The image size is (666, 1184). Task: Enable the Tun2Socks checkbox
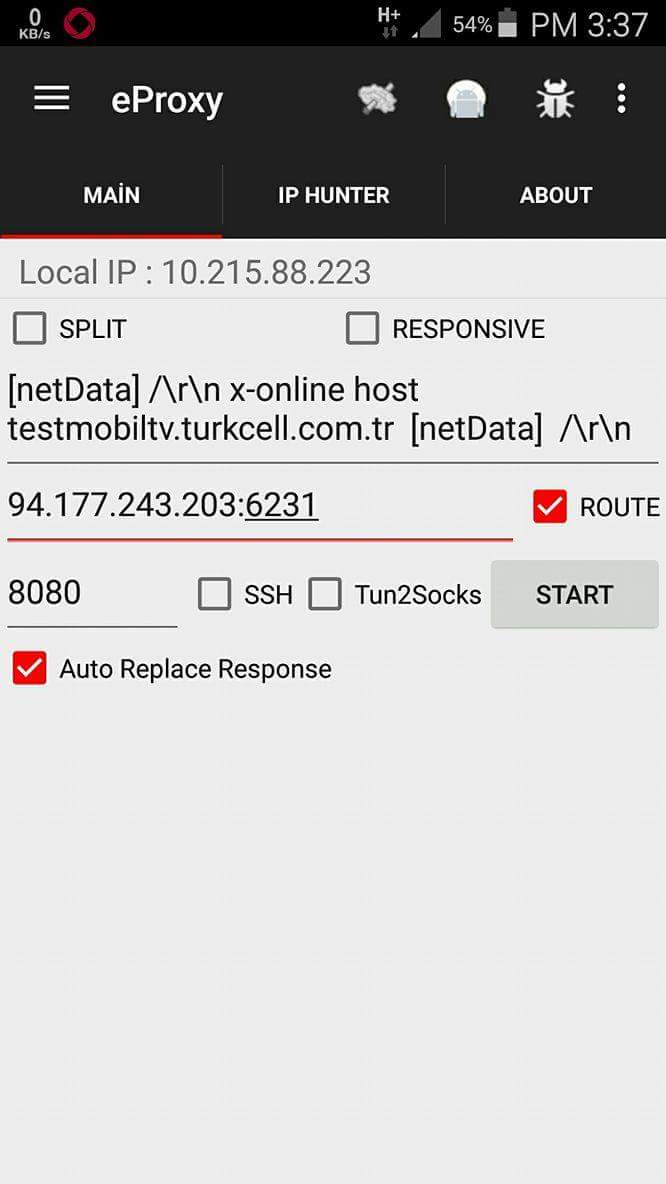point(325,594)
